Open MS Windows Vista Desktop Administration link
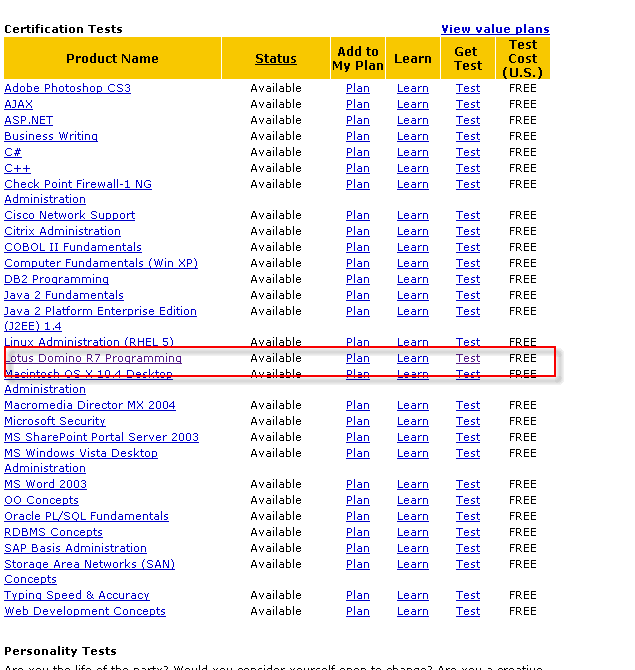This screenshot has width=635, height=670. point(81,461)
